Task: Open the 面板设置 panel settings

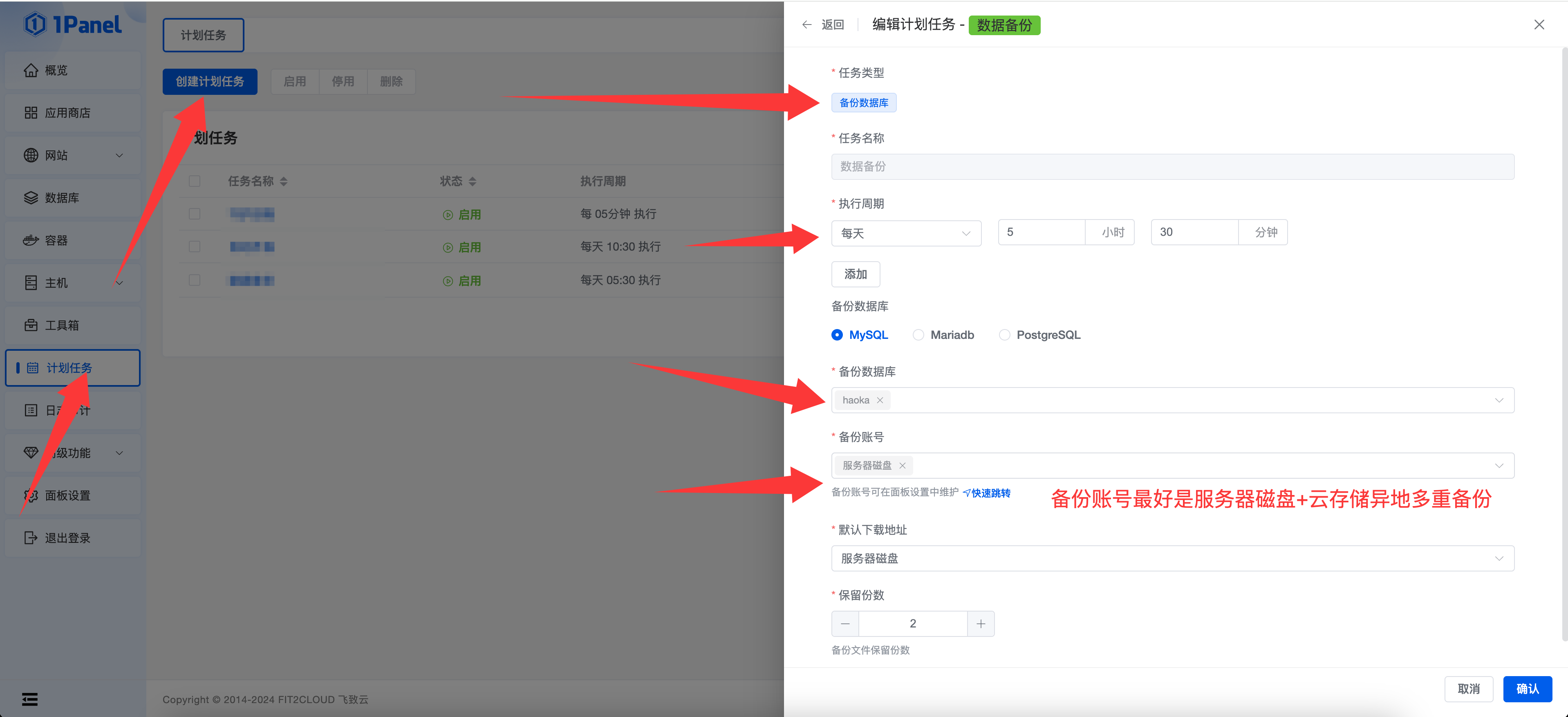Action: pos(67,495)
